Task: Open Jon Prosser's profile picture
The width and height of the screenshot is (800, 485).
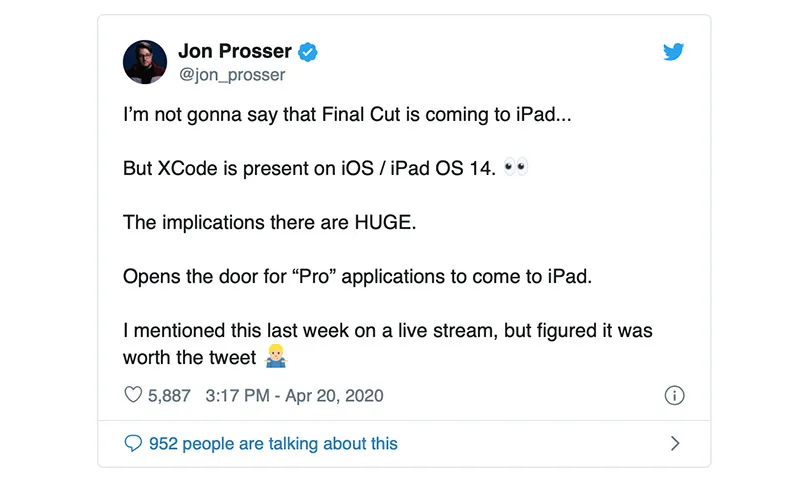Action: [144, 62]
